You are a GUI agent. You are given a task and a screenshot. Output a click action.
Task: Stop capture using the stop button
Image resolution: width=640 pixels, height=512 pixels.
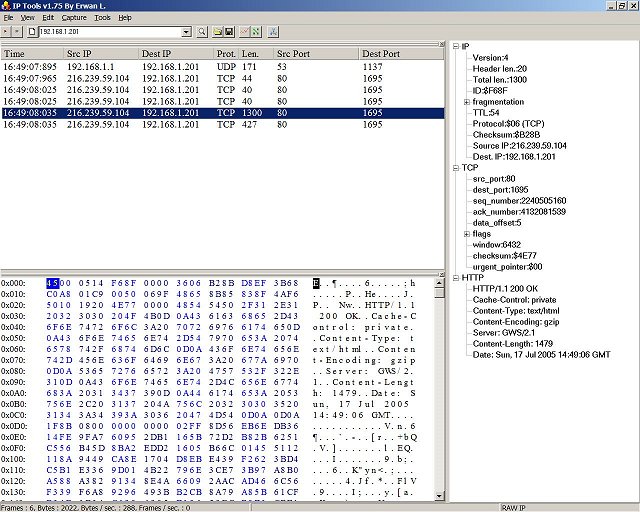tap(19, 33)
